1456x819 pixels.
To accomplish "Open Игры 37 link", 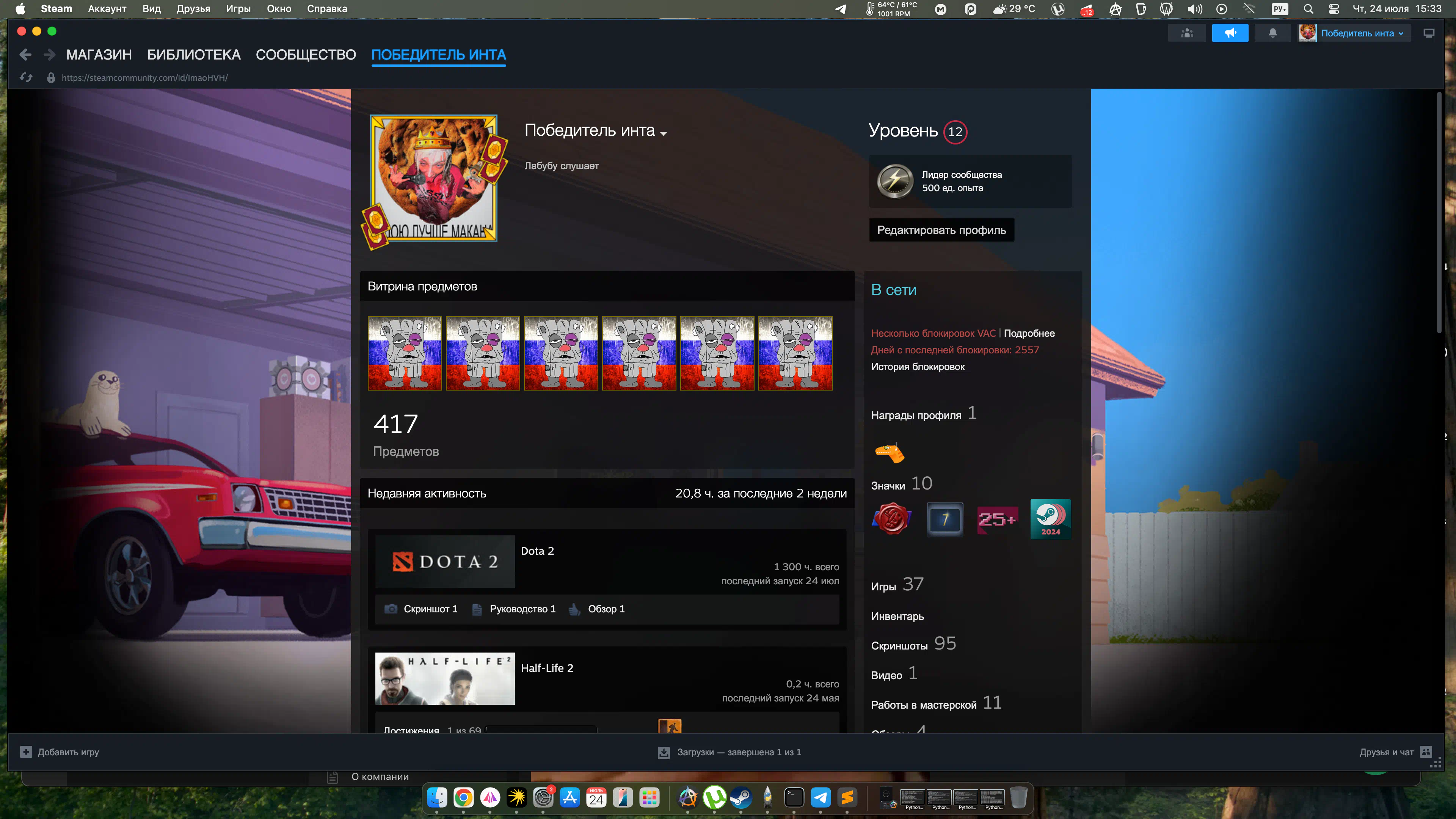I will (897, 585).
